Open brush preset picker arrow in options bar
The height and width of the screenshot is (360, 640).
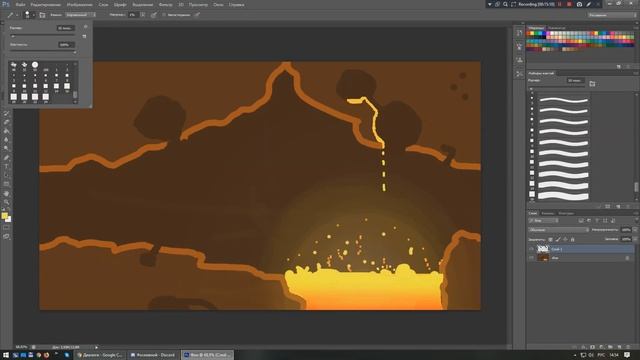(x=33, y=15)
